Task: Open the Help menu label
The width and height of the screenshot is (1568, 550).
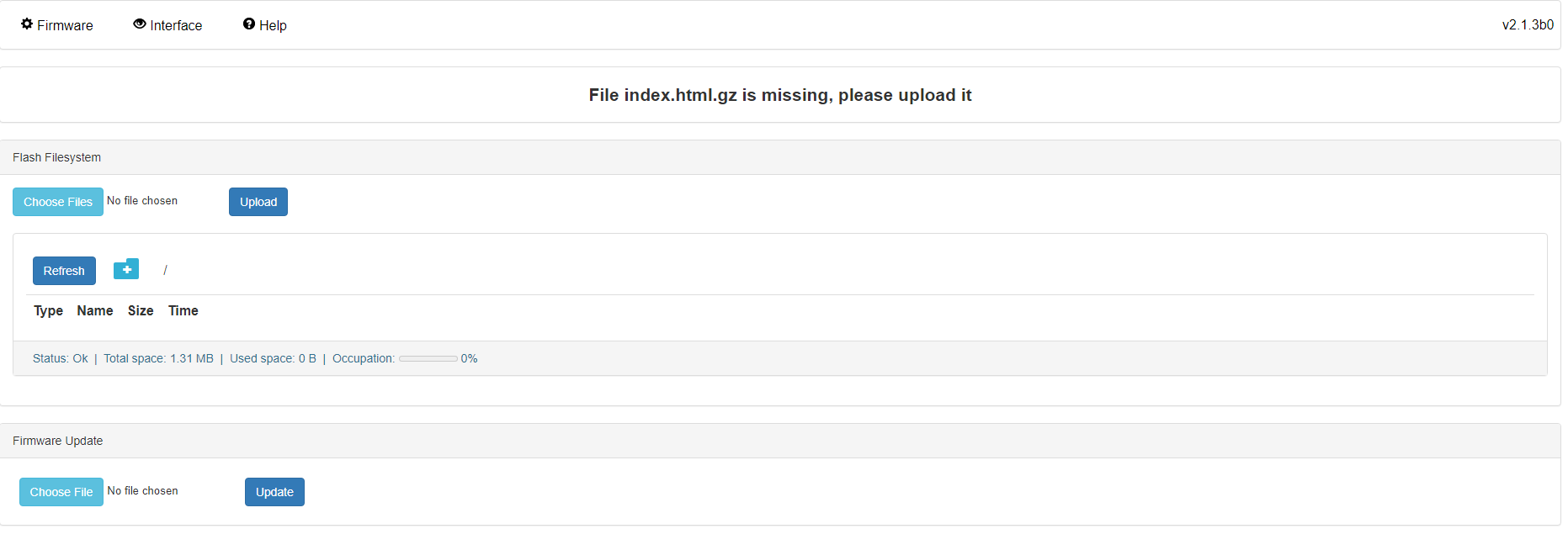Action: (x=273, y=25)
